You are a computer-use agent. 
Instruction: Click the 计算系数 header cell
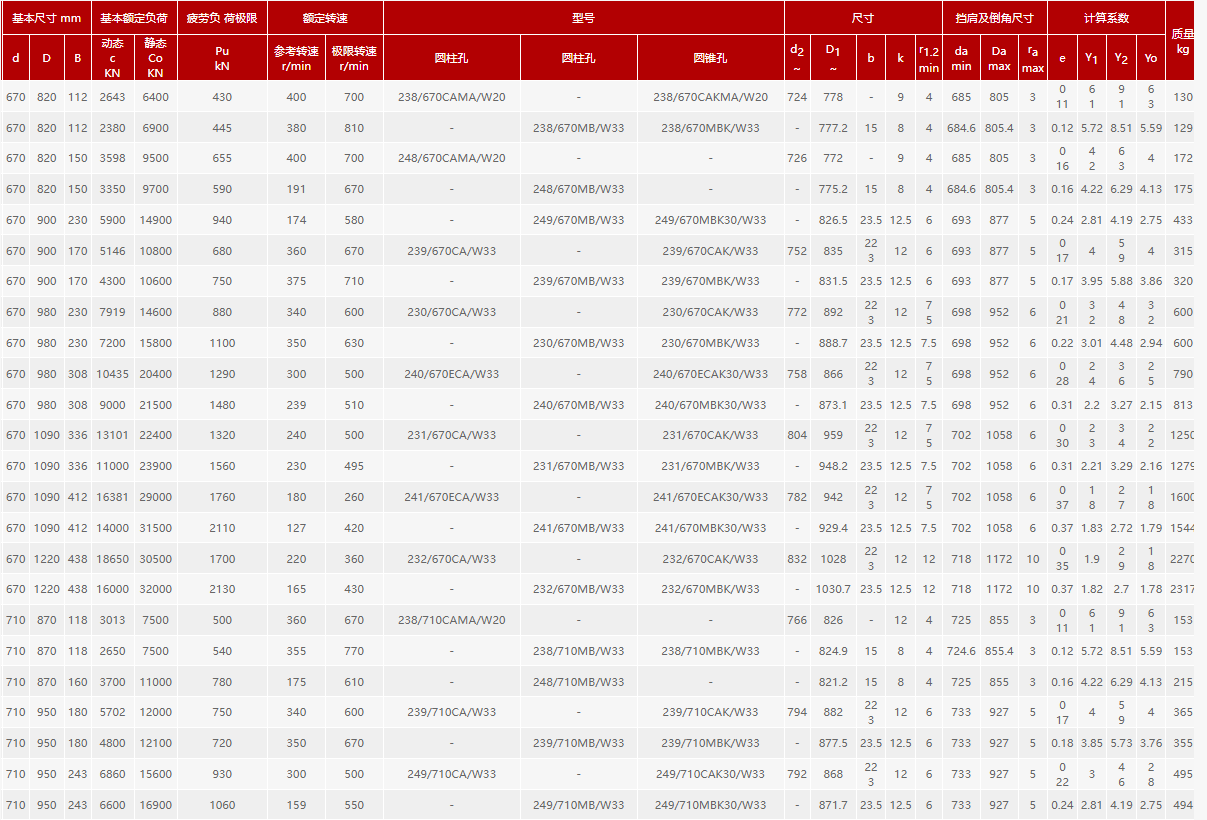pos(1106,18)
